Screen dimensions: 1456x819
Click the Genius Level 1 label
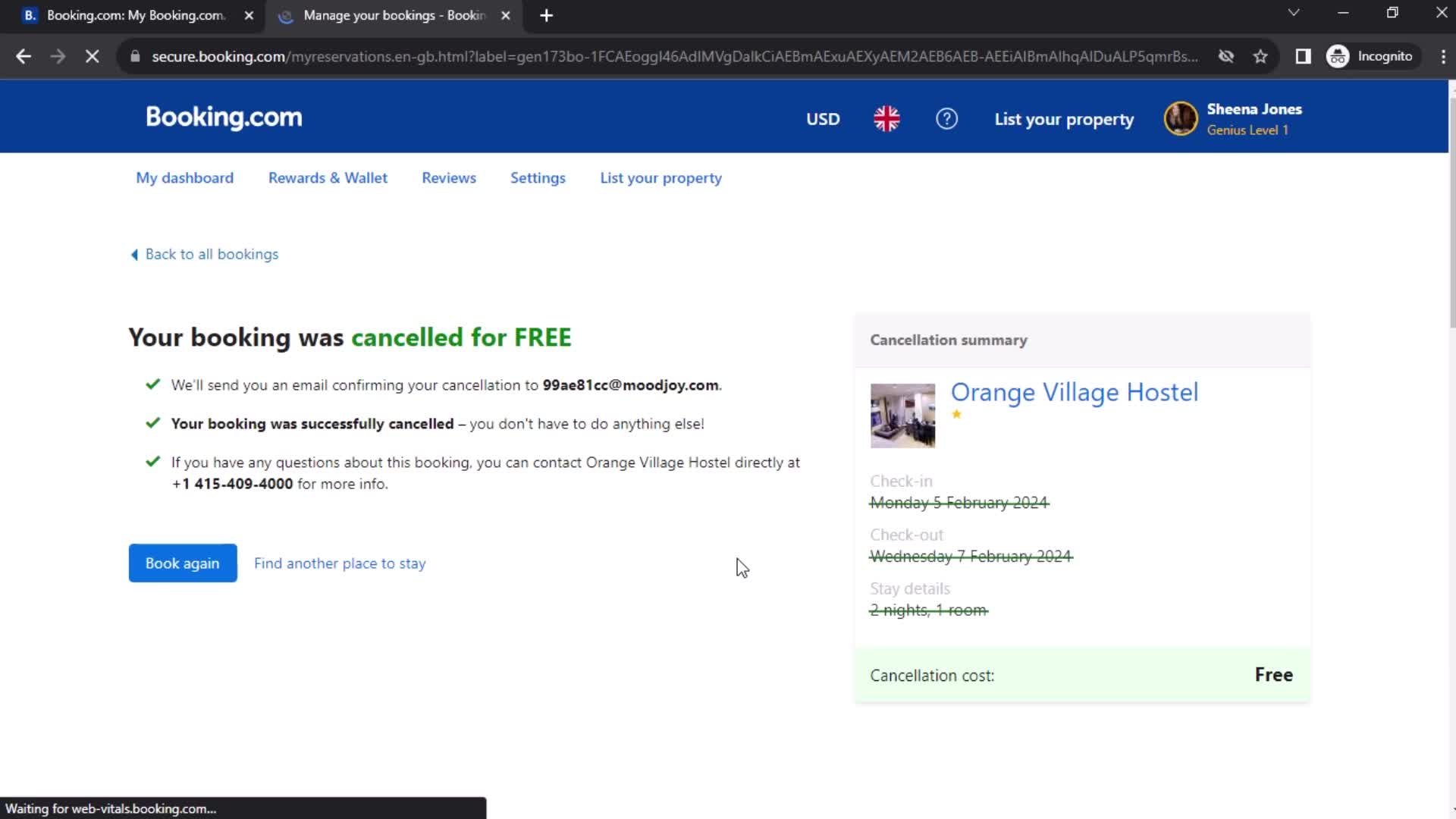pos(1247,130)
